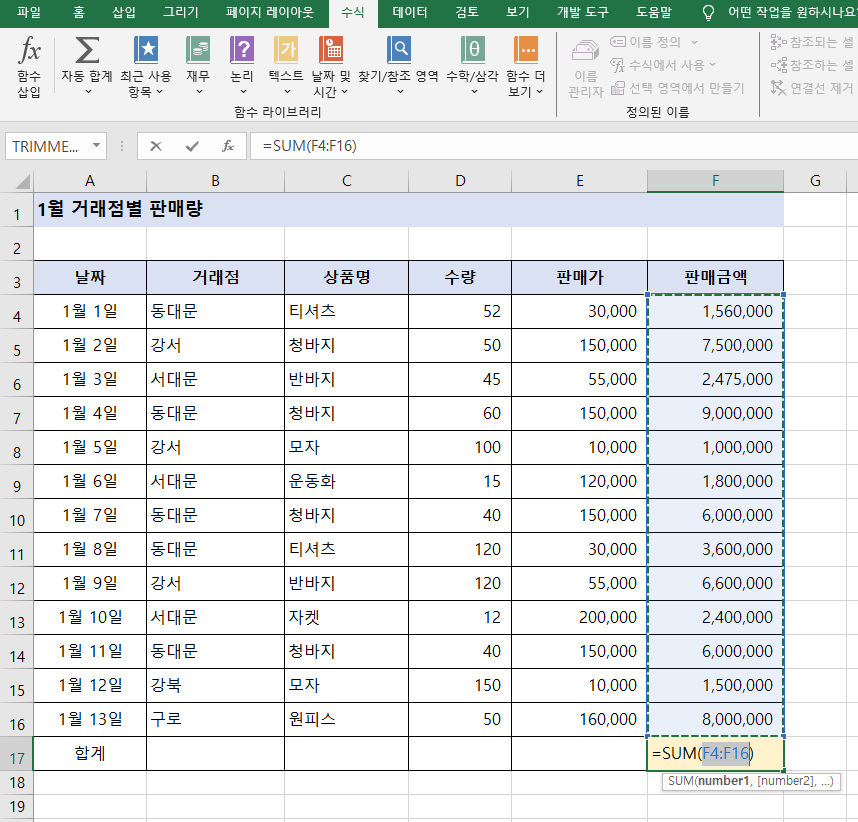Click the formula bar input showing =SUM(F4:F16)
This screenshot has height=822, width=858.
point(554,146)
